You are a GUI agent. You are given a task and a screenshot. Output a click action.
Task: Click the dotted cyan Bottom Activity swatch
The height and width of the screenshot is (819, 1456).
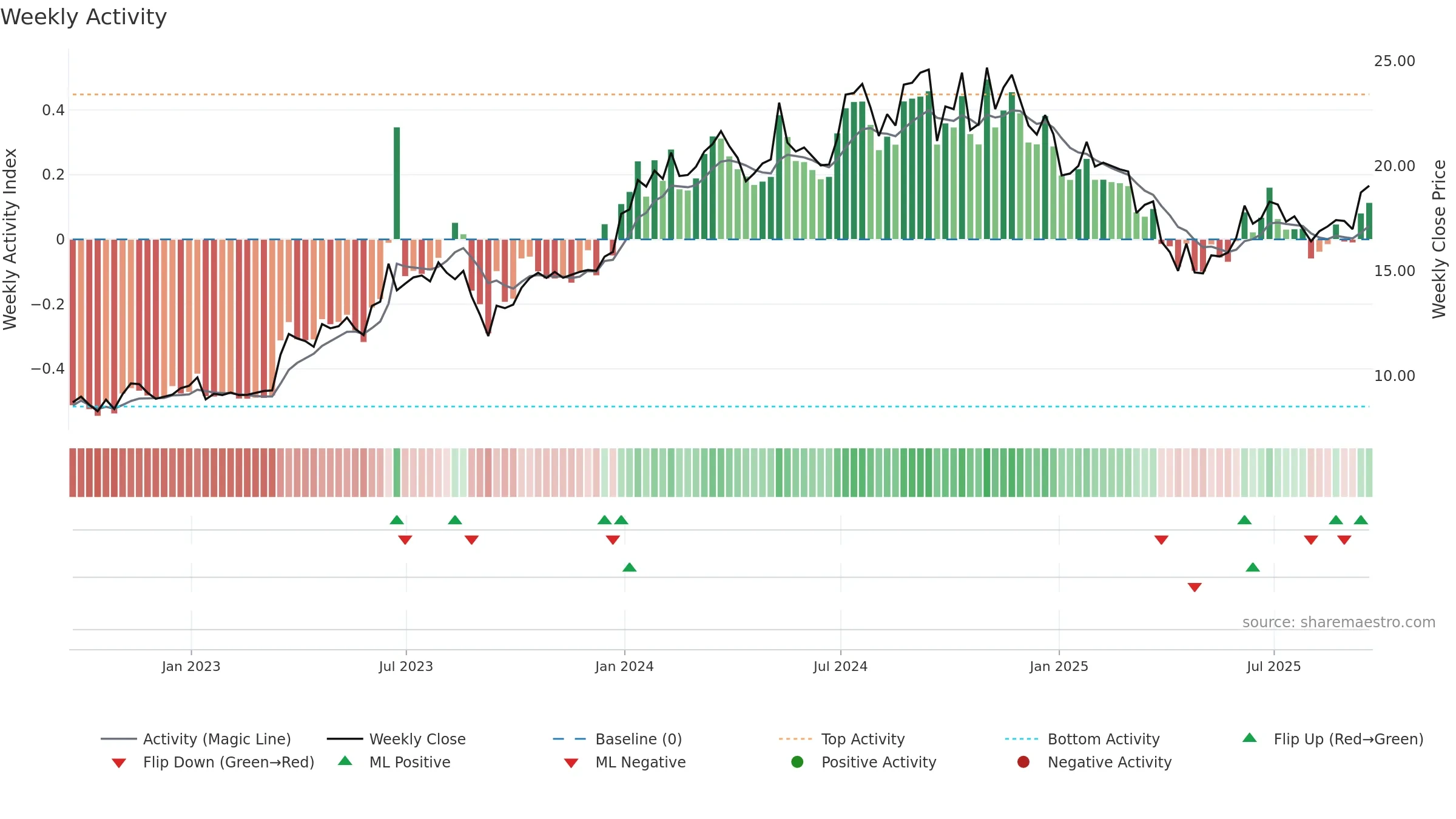1022,739
